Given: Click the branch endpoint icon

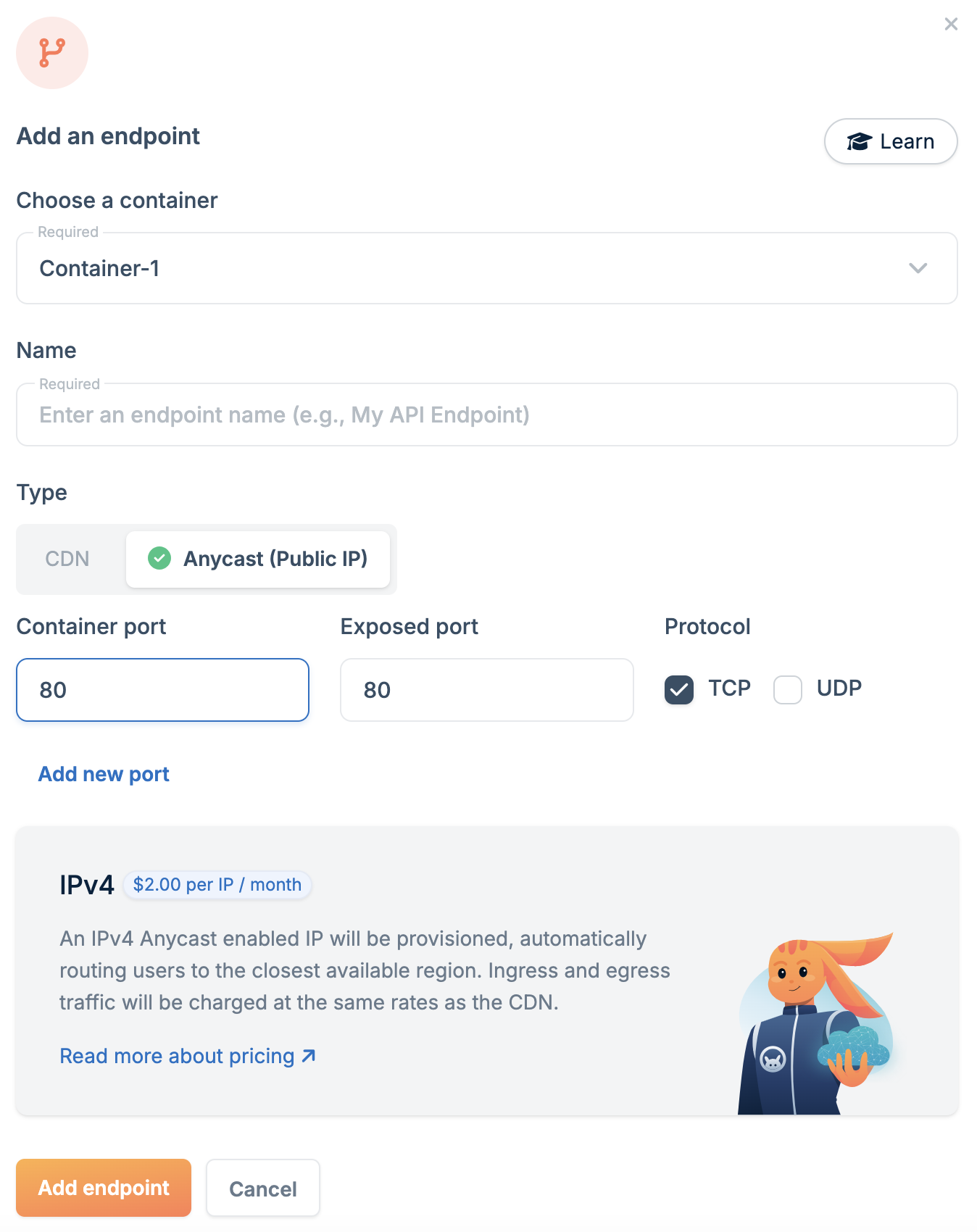Looking at the screenshot, I should pos(52,53).
